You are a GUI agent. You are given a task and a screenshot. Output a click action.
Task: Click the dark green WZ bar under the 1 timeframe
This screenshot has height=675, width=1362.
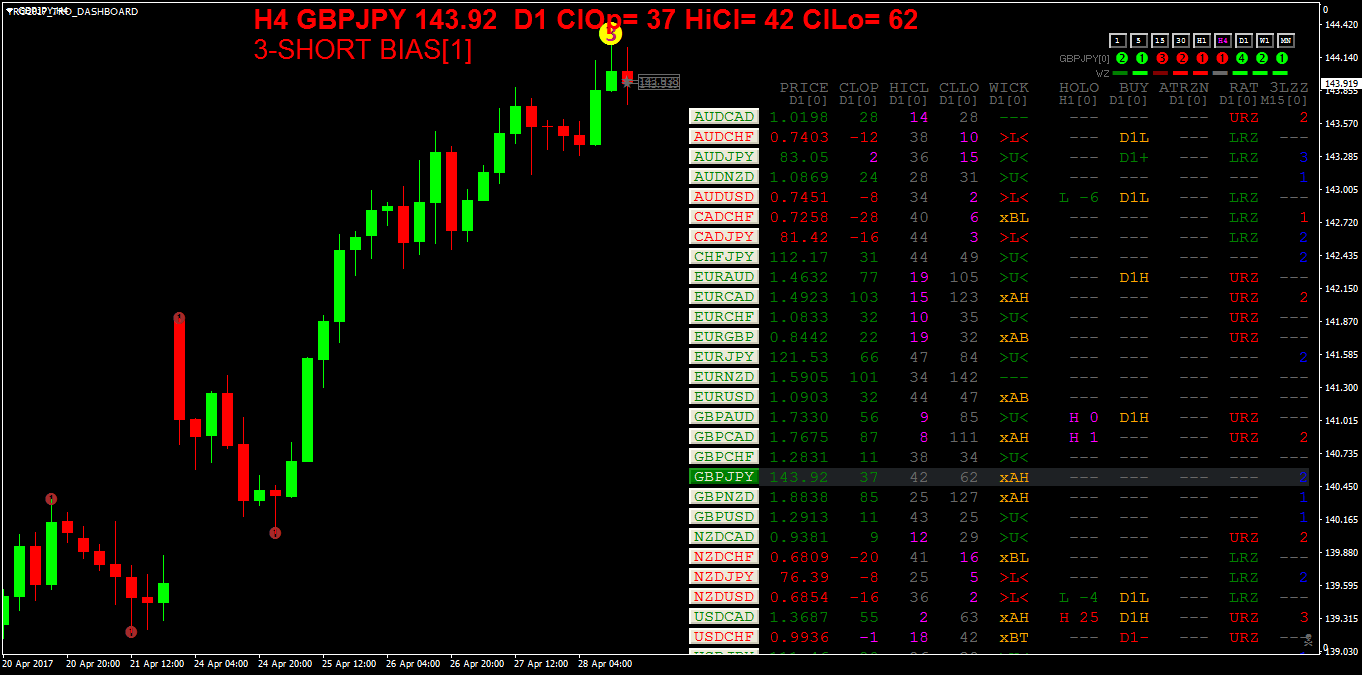[x=1120, y=73]
